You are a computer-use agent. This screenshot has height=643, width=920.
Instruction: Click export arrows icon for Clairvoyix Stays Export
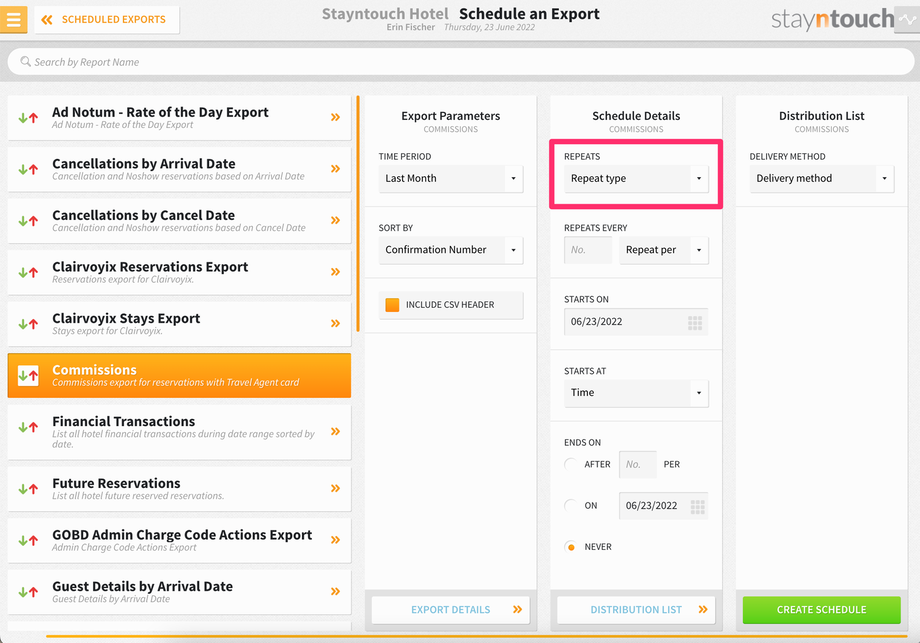[x=28, y=324]
